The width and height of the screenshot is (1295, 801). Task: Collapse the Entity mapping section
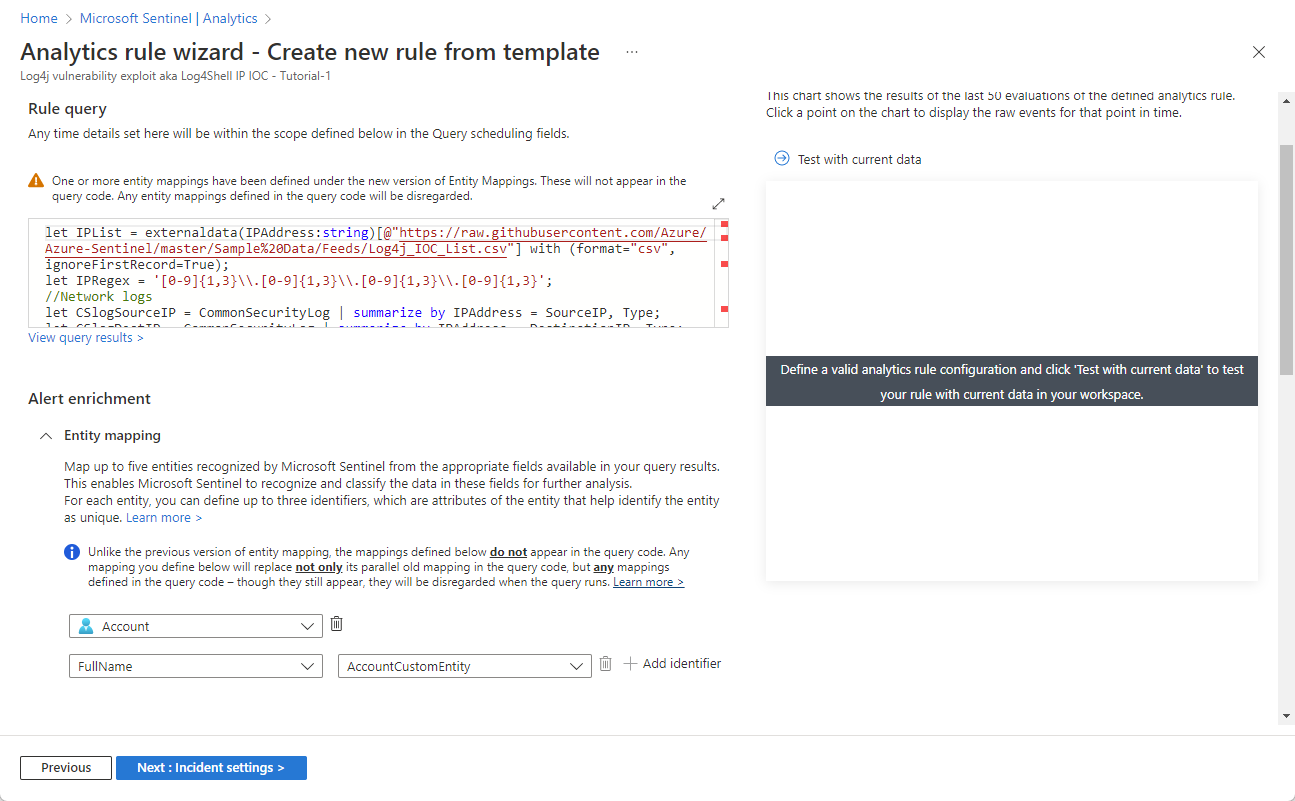pos(46,436)
